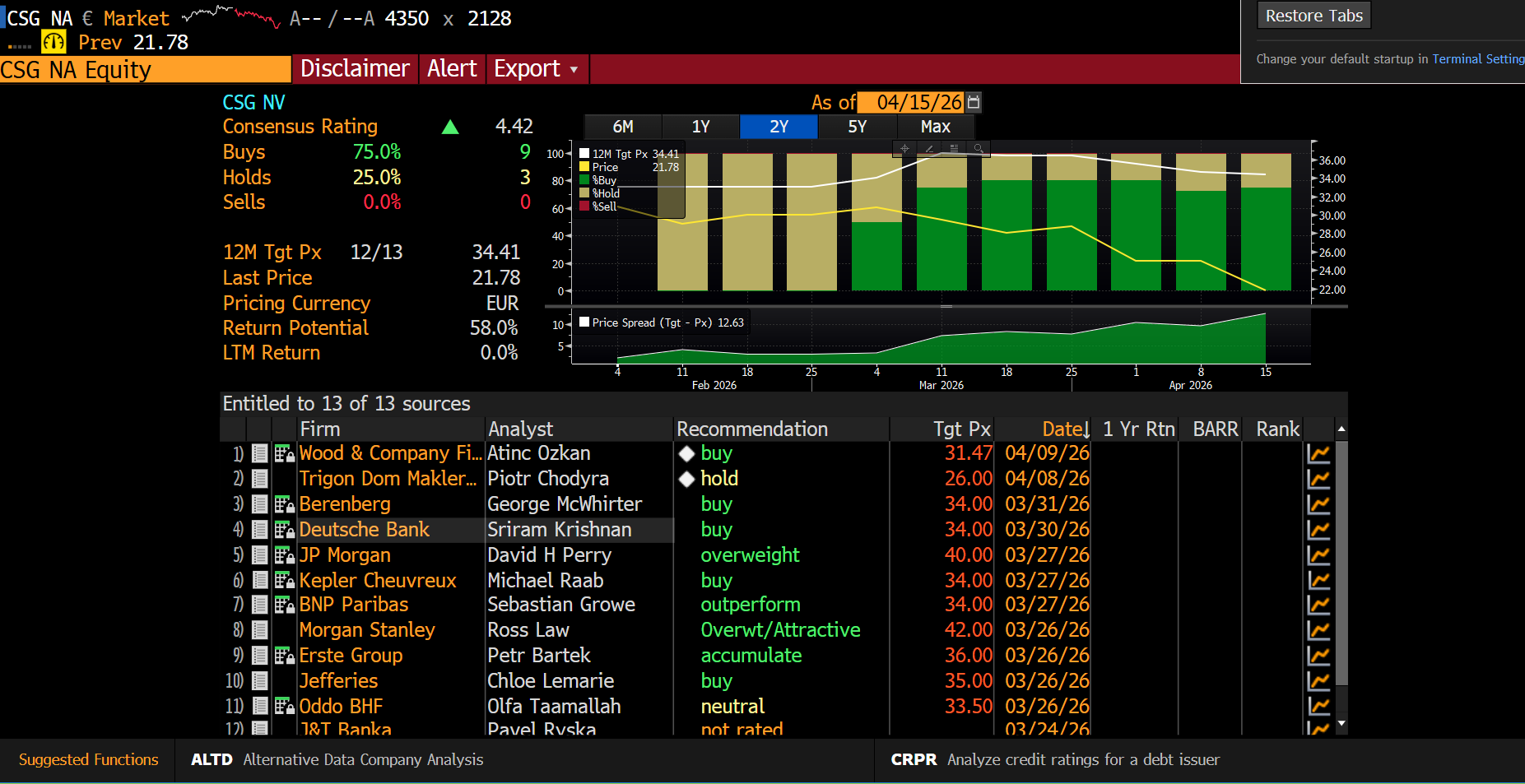Open the trend chart icon for Oddo BHF row

click(x=1318, y=707)
